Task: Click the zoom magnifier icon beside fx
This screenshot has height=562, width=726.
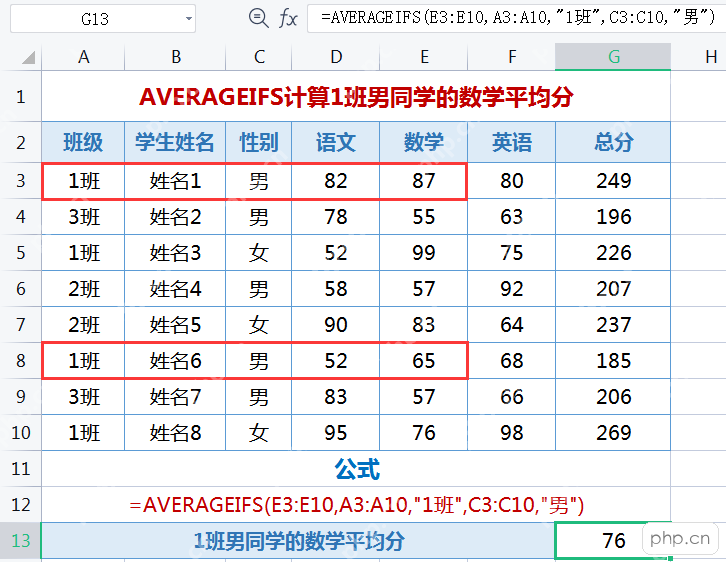Action: tap(258, 18)
